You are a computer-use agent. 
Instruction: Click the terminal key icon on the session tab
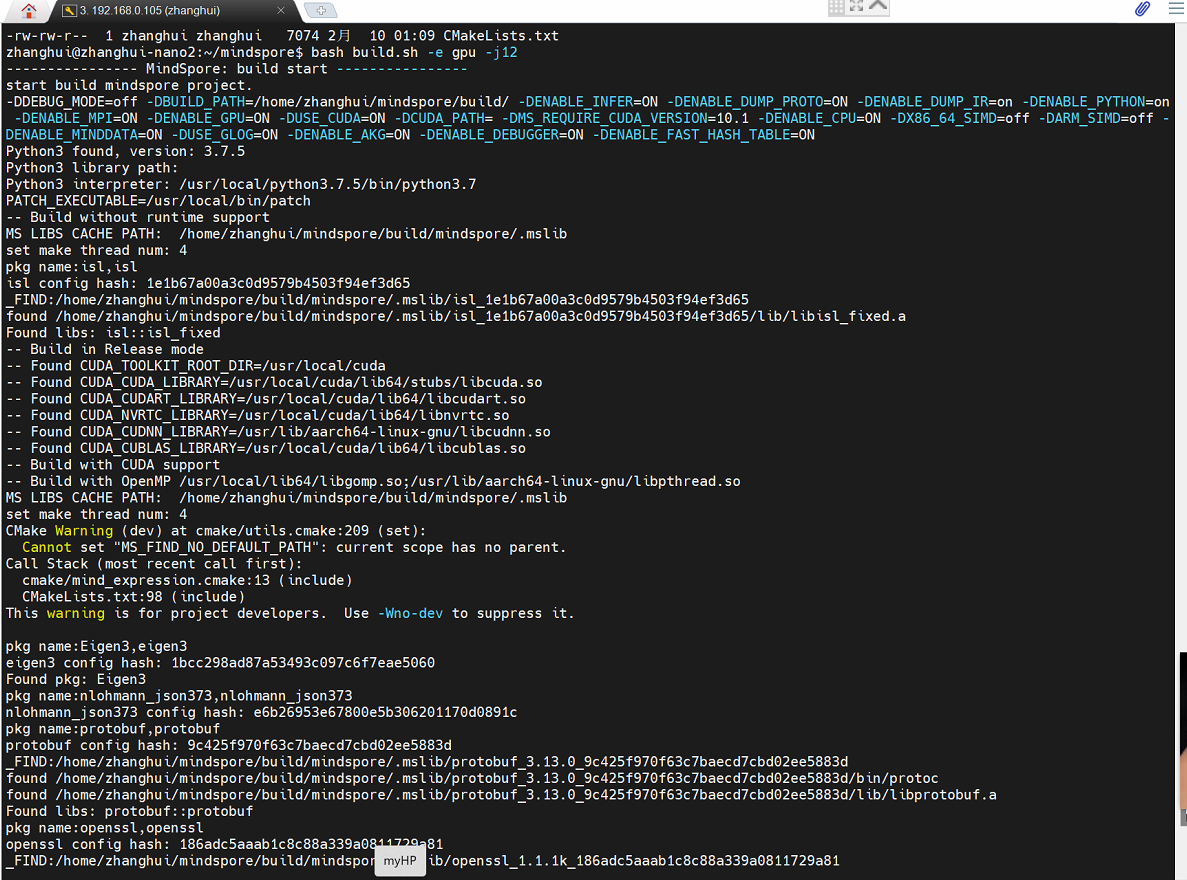click(x=69, y=11)
